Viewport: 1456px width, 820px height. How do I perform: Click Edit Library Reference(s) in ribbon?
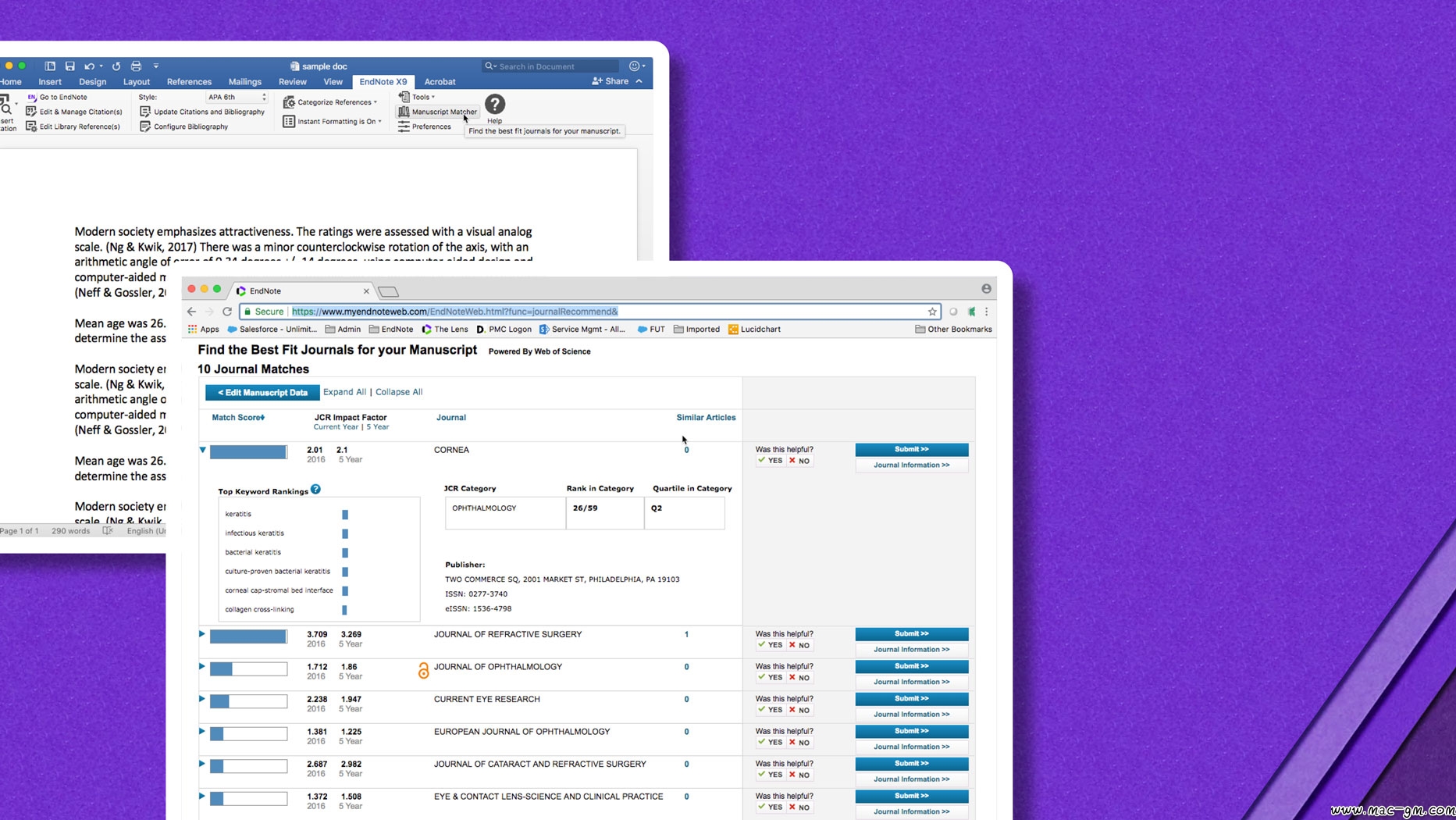[x=73, y=127]
